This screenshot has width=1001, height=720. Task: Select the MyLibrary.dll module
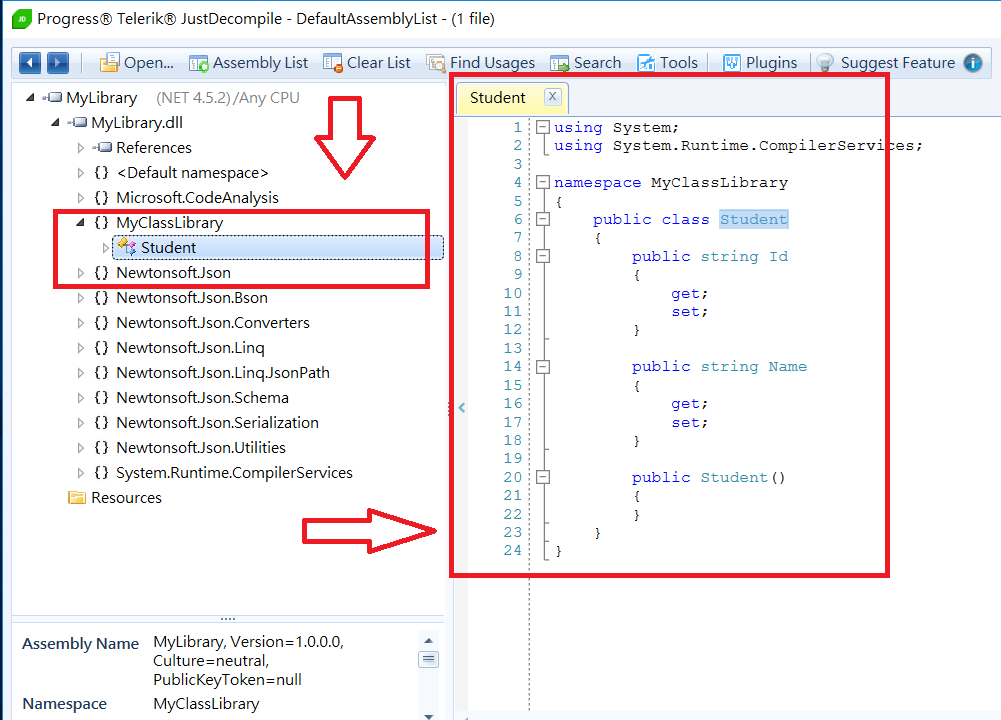137,123
